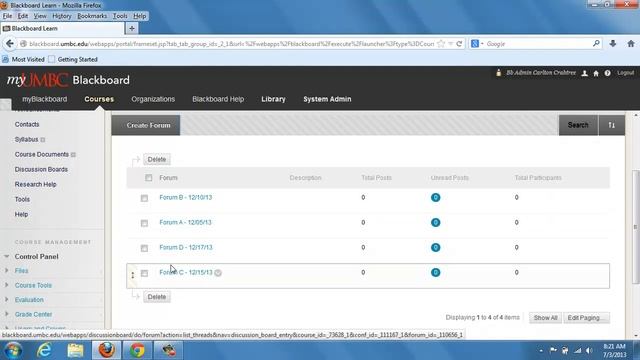Check the Forum C - 12/15/13 checkbox
Screen dimensions: 640x360
tap(144, 273)
